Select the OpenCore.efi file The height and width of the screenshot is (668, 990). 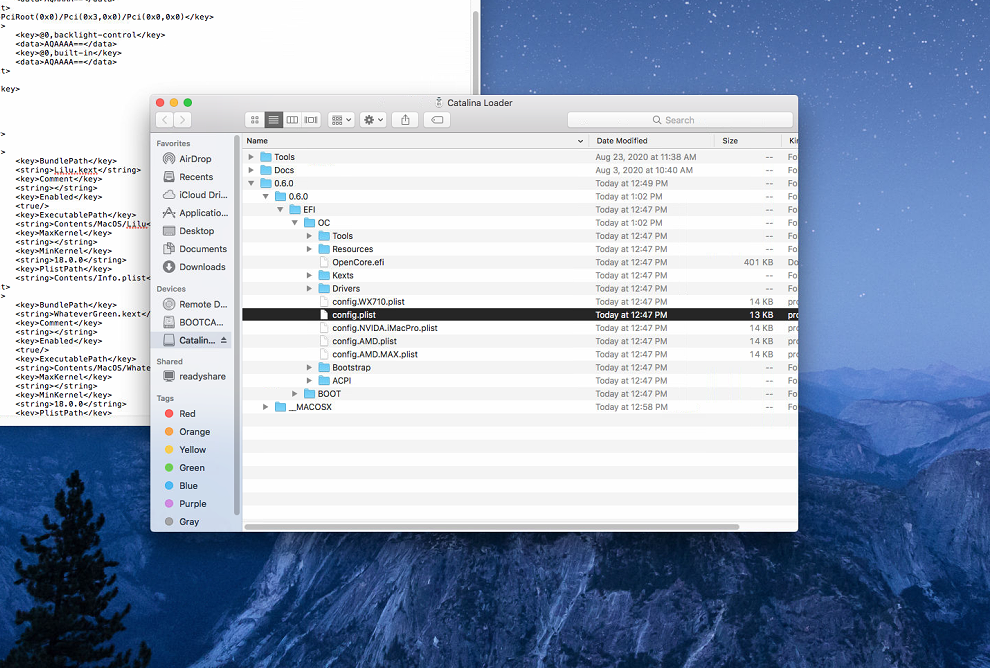tap(358, 262)
